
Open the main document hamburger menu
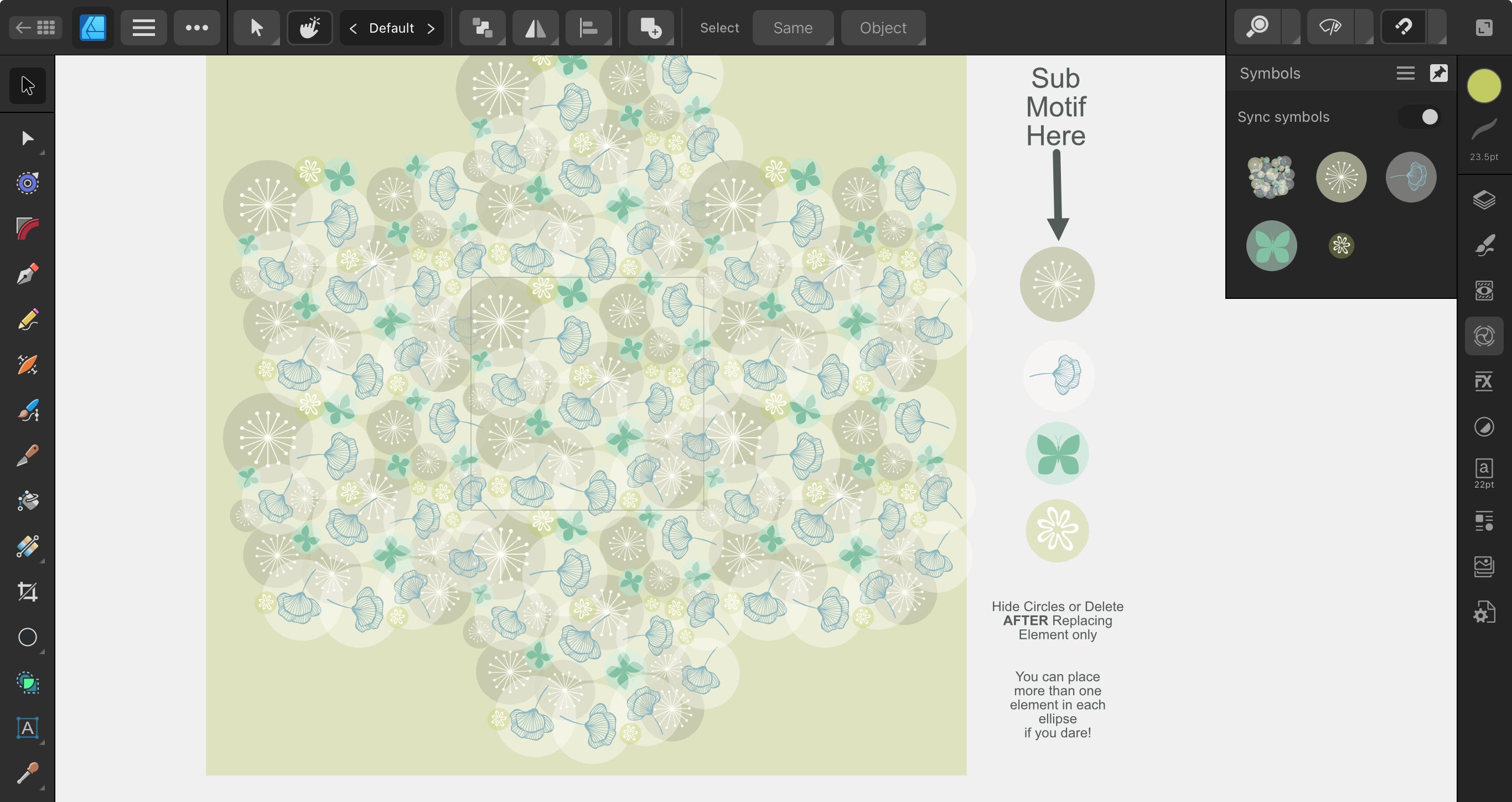143,28
